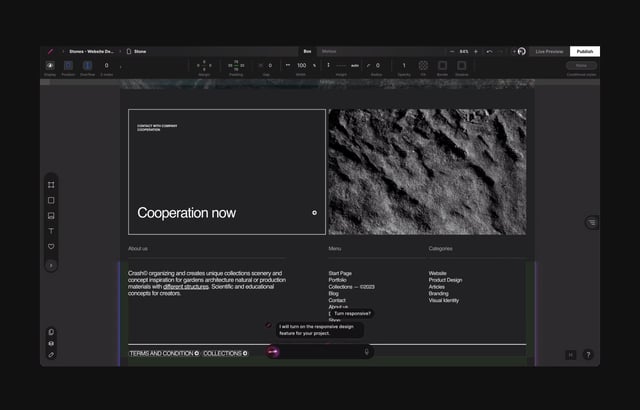Open the favorites heart tool
The width and height of the screenshot is (640, 410).
click(x=51, y=246)
